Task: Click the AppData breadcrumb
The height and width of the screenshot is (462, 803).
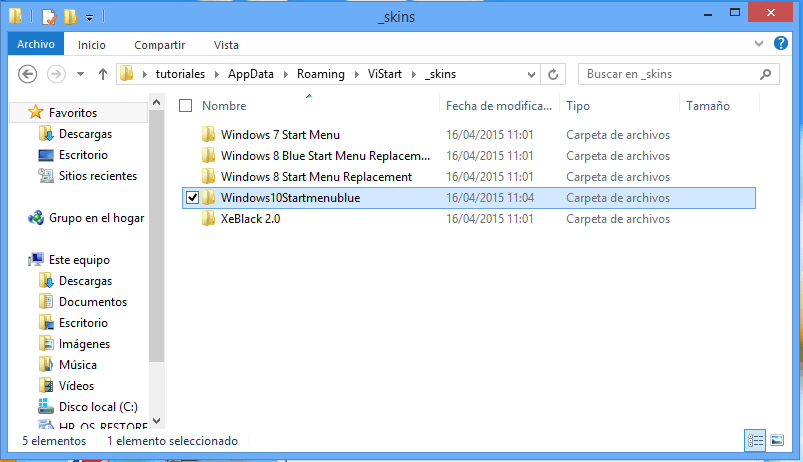Action: pos(250,74)
